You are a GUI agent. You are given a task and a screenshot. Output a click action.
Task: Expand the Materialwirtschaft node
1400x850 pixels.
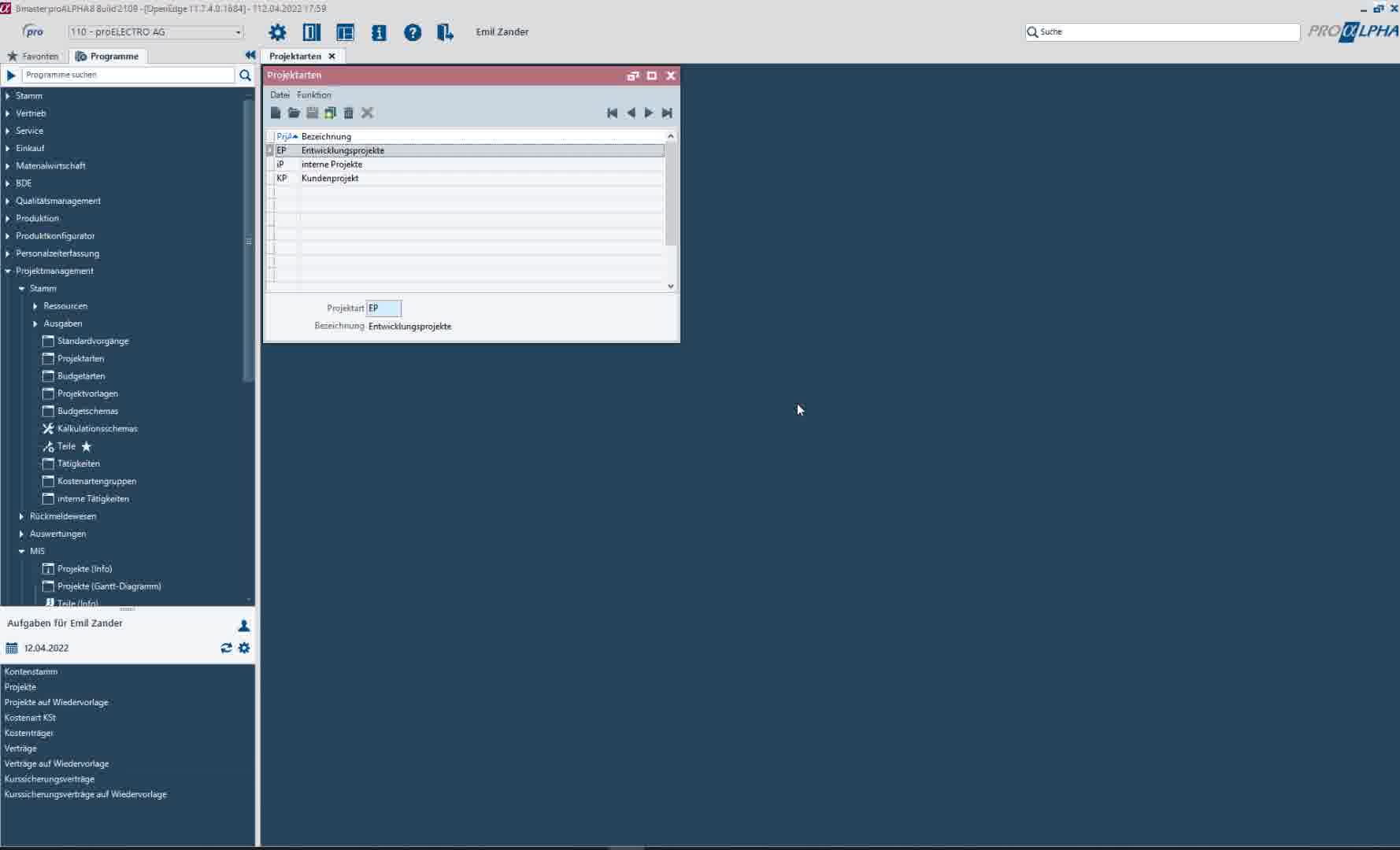pyautogui.click(x=8, y=165)
